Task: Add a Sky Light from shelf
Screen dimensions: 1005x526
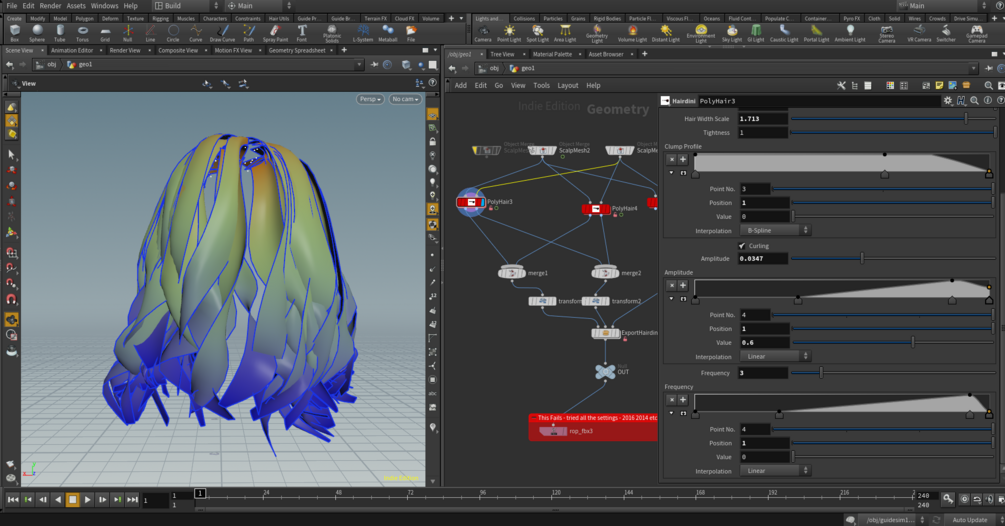Action: (731, 33)
